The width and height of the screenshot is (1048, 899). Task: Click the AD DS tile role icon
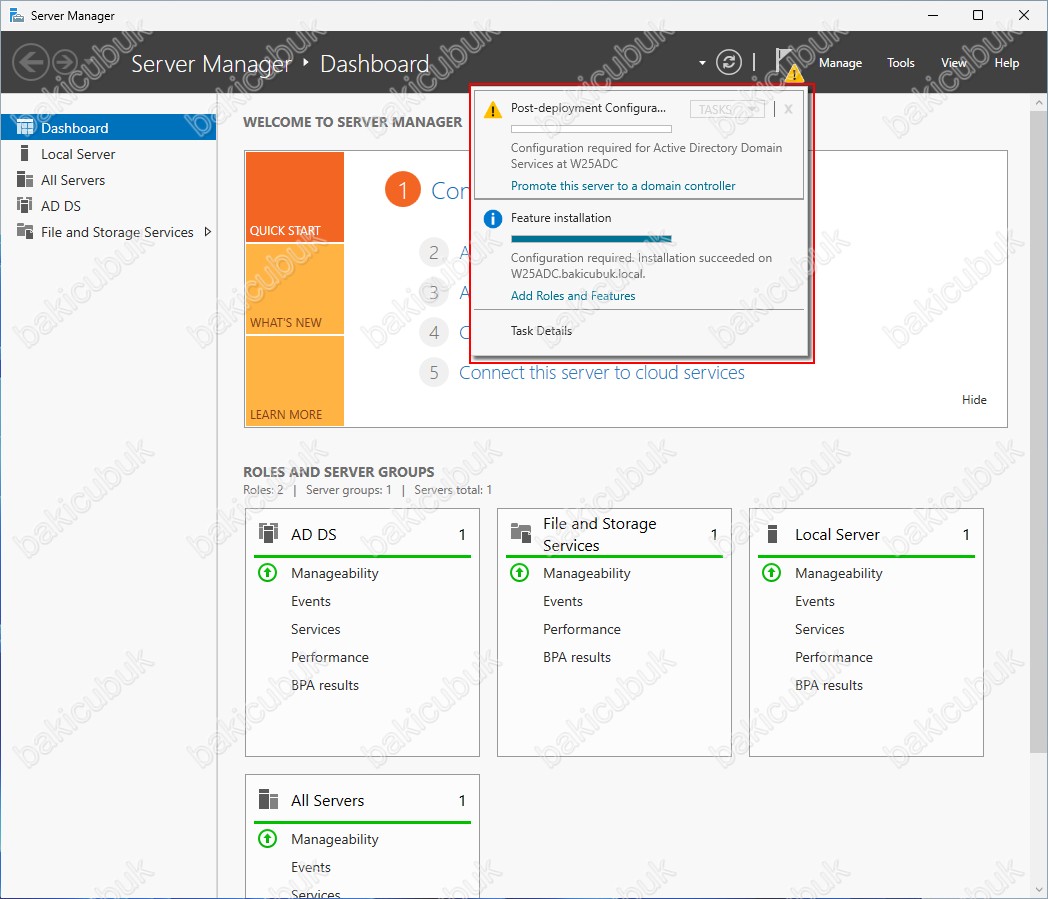click(x=269, y=533)
